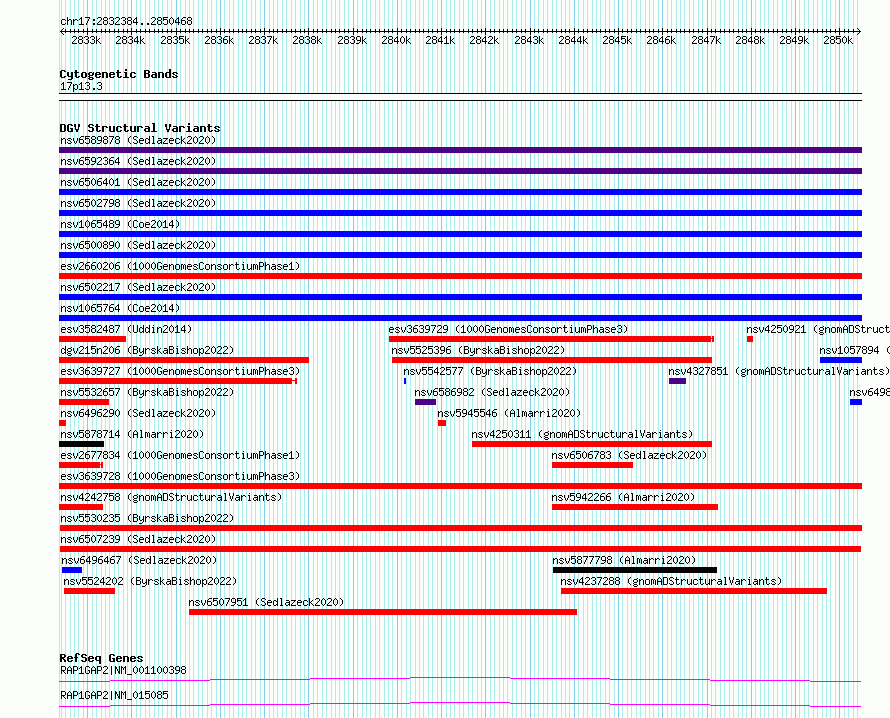Screen dimensions: 890x718
Task: Click the nsv5542577 (ByrskaBishop2022) label
Action: [490, 371]
